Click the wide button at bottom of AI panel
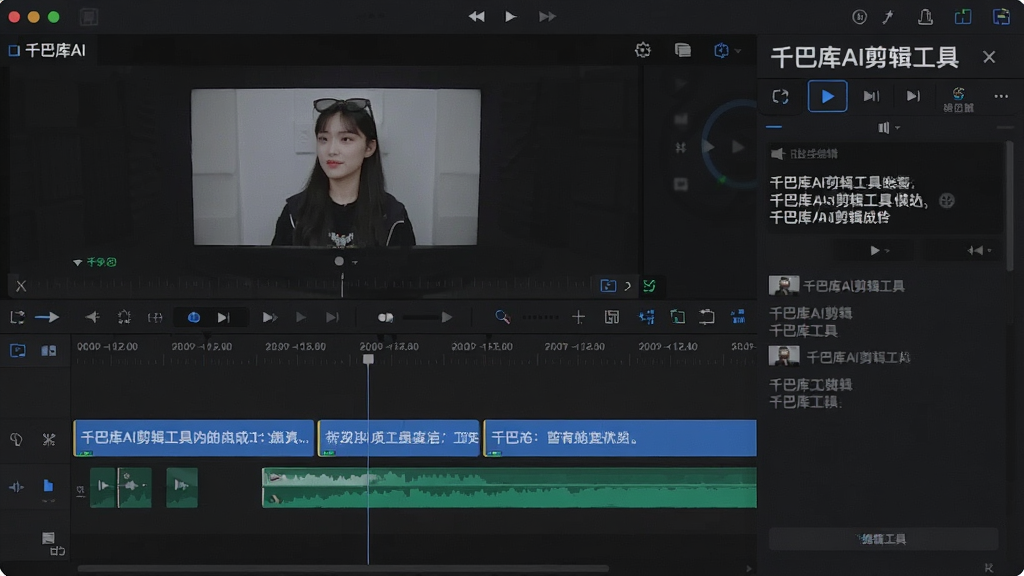Viewport: 1024px width, 576px height. pos(884,539)
